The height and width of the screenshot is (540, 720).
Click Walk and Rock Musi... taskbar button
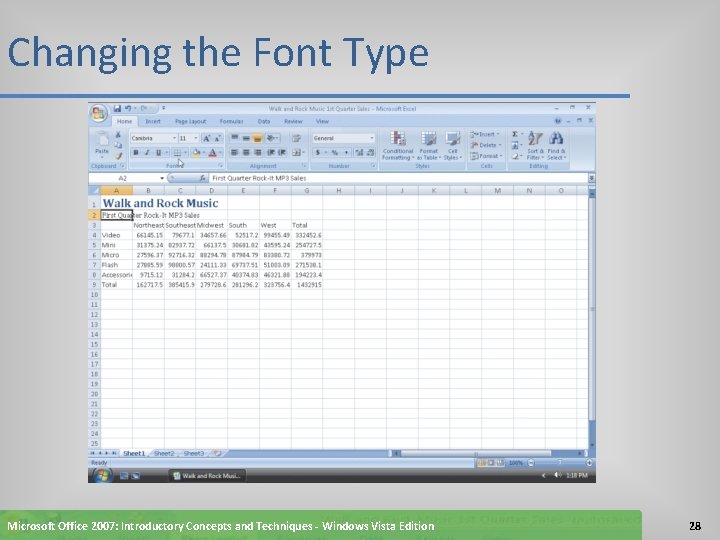click(207, 476)
